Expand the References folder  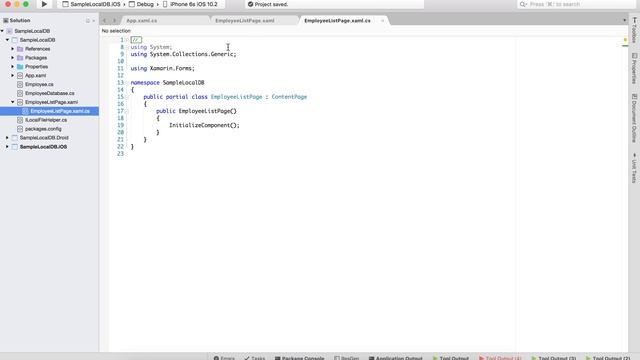point(13,49)
